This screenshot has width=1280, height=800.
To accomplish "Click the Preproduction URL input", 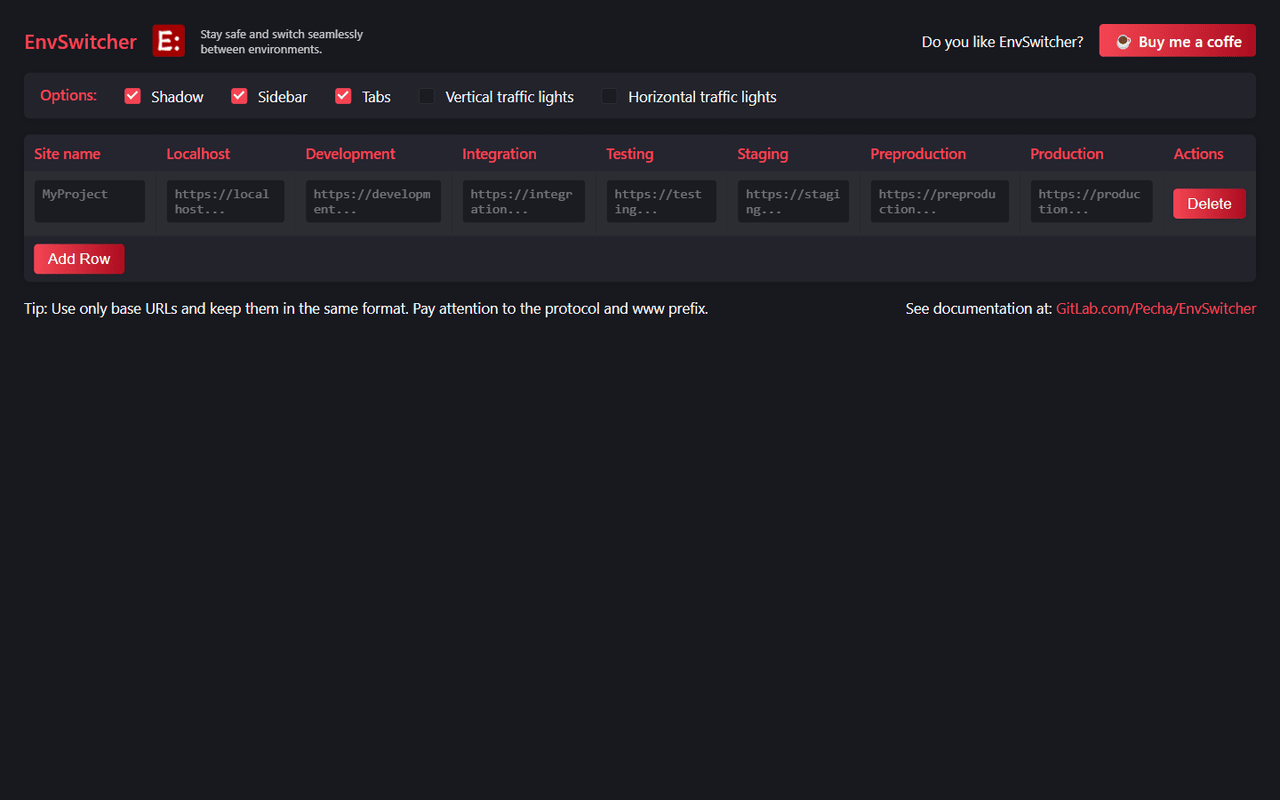I will [x=939, y=201].
